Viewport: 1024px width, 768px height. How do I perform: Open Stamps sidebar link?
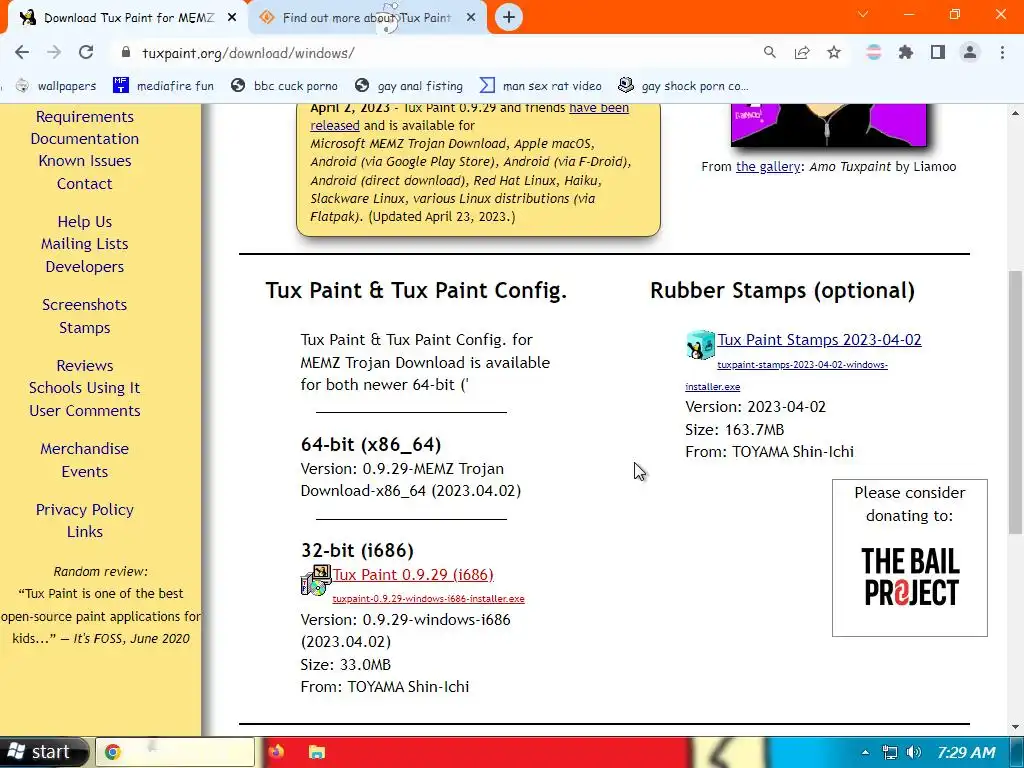(x=85, y=327)
